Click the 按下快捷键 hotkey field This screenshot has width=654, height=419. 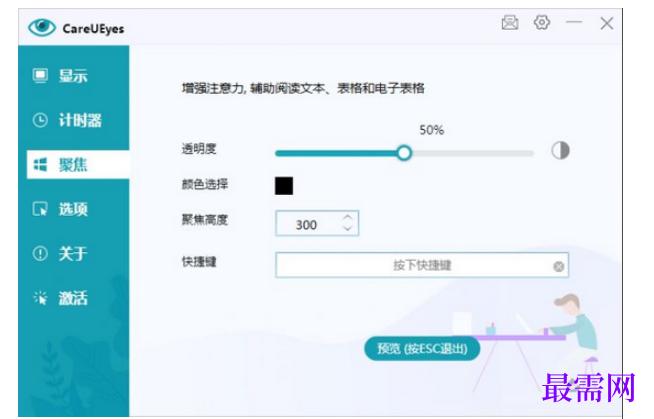[x=422, y=265]
